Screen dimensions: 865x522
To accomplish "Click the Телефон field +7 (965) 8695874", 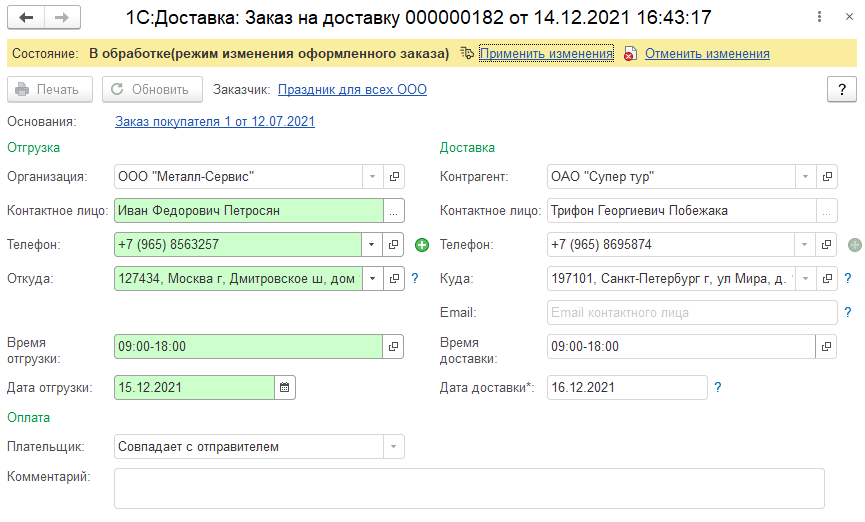I will pos(671,244).
